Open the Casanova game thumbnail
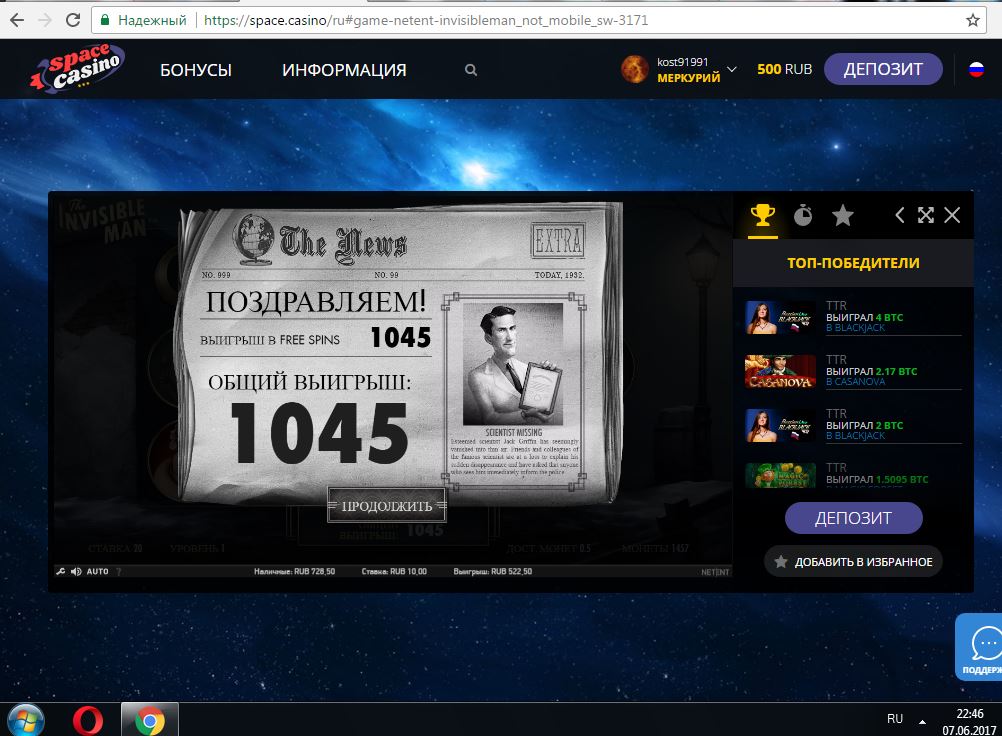 point(780,372)
